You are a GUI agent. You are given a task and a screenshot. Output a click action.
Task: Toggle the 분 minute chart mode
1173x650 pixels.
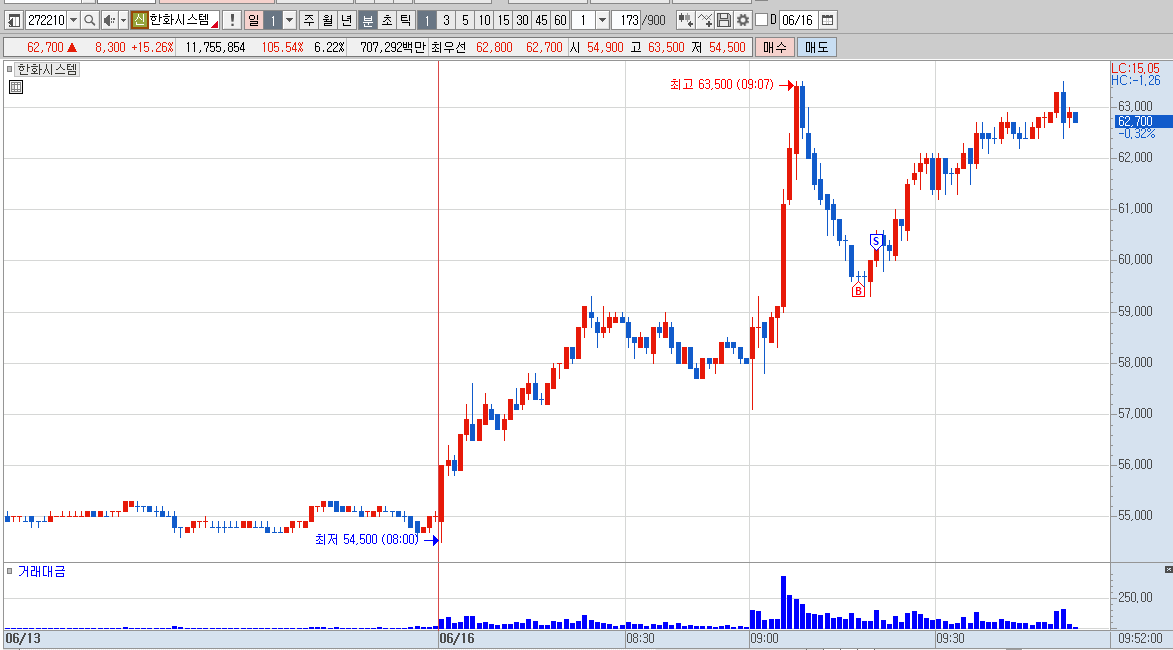point(367,20)
